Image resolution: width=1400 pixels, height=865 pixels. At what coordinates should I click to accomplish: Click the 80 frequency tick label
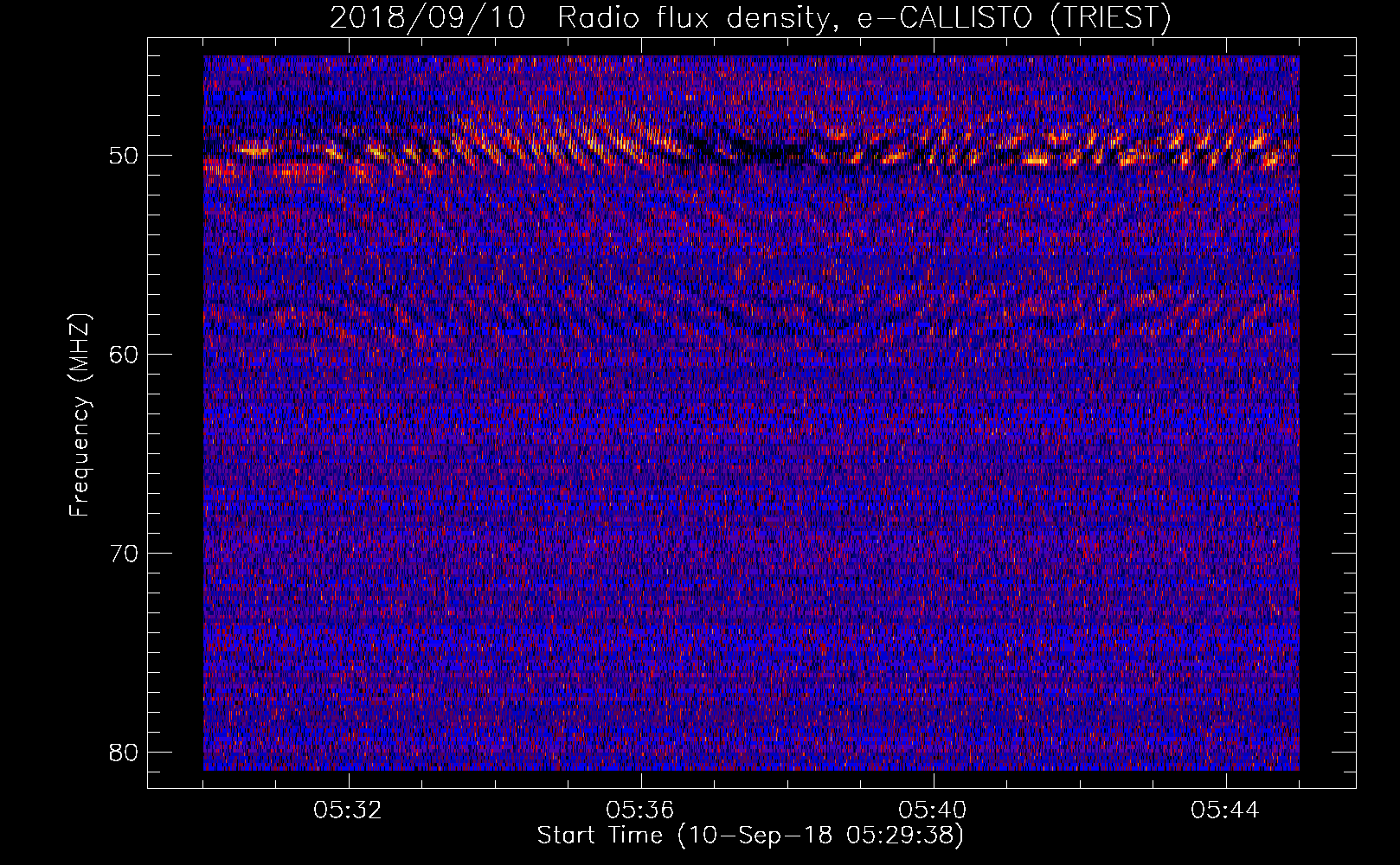pyautogui.click(x=124, y=753)
